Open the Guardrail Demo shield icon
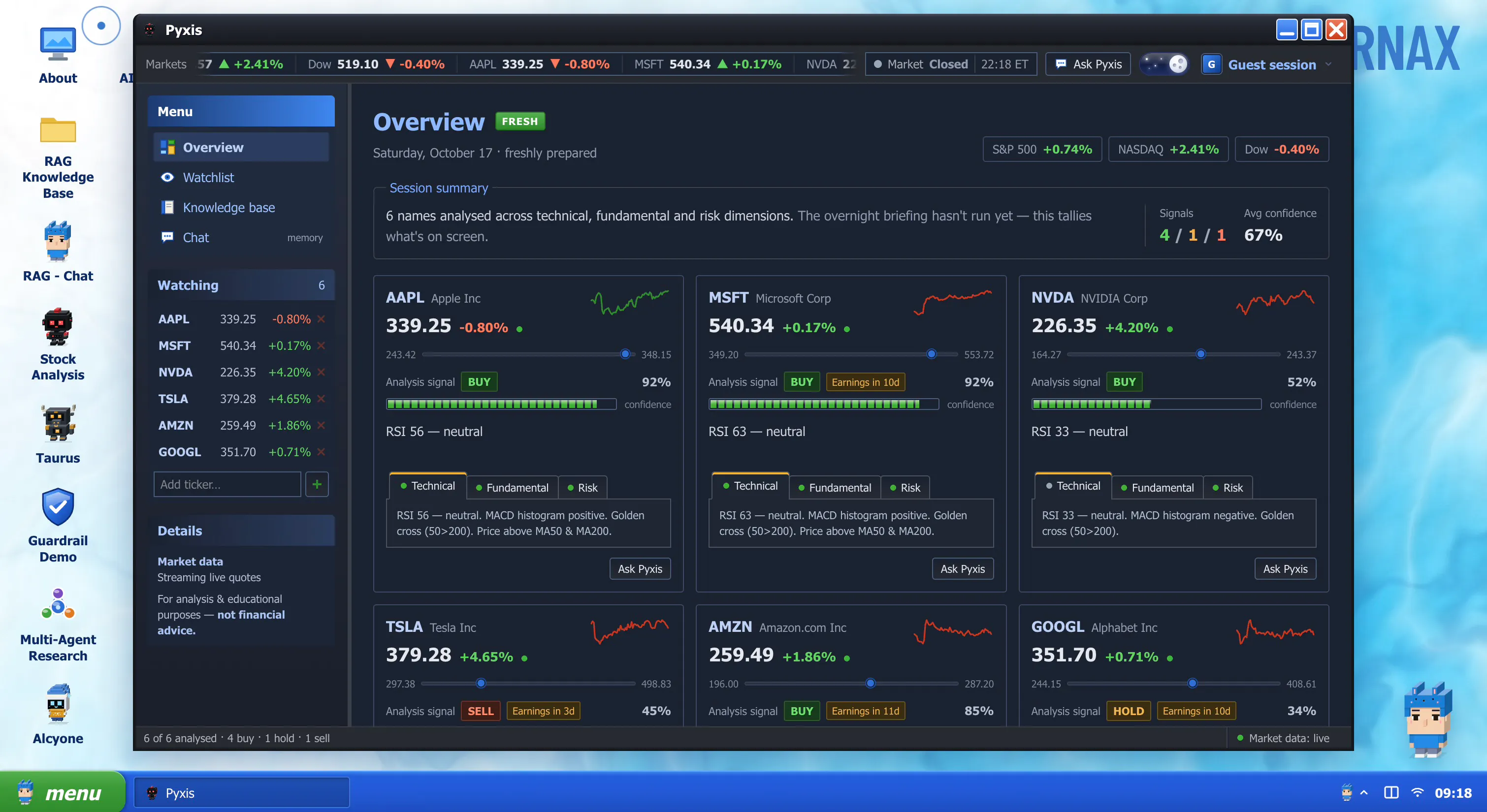 pos(58,525)
